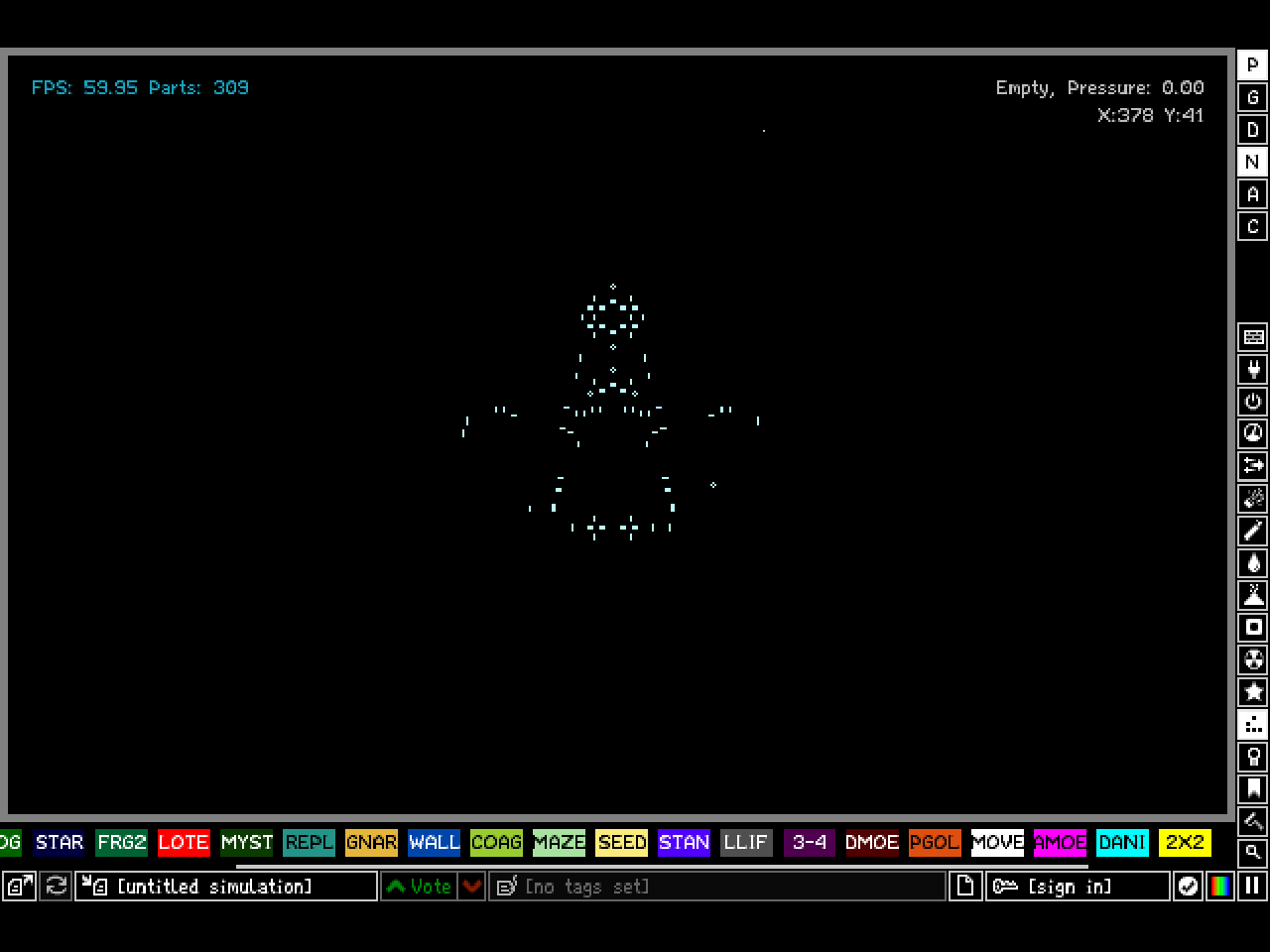The image size is (1270, 952).
Task: Toggle the C console option
Action: (1253, 226)
